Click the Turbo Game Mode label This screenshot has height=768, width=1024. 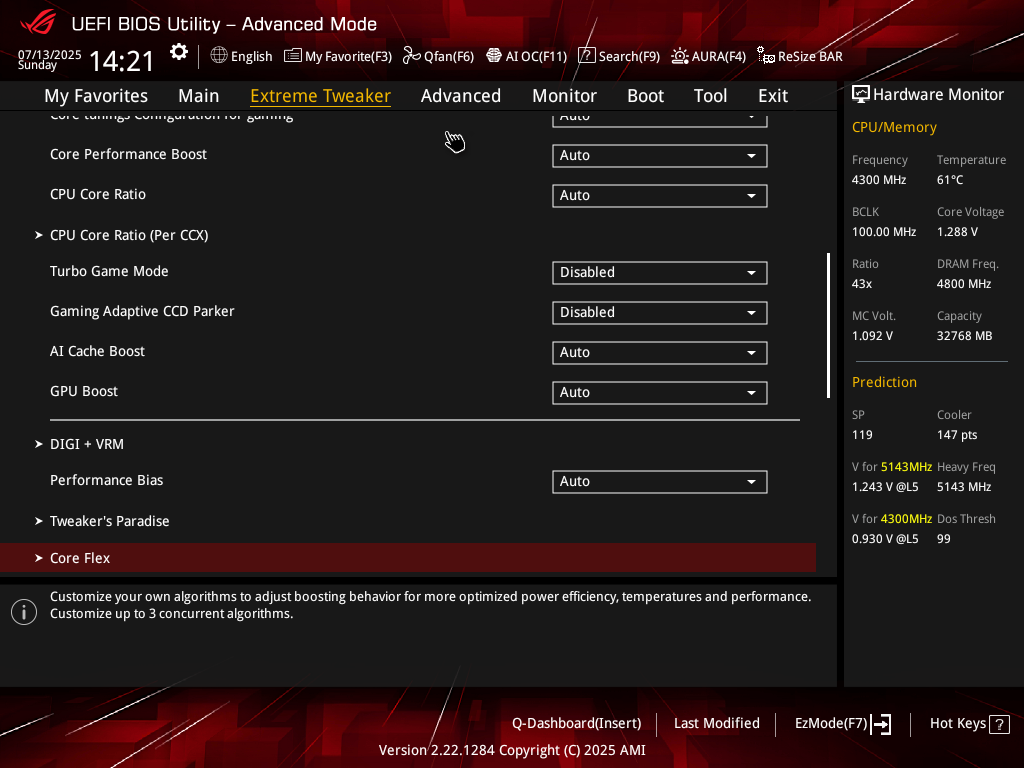109,271
